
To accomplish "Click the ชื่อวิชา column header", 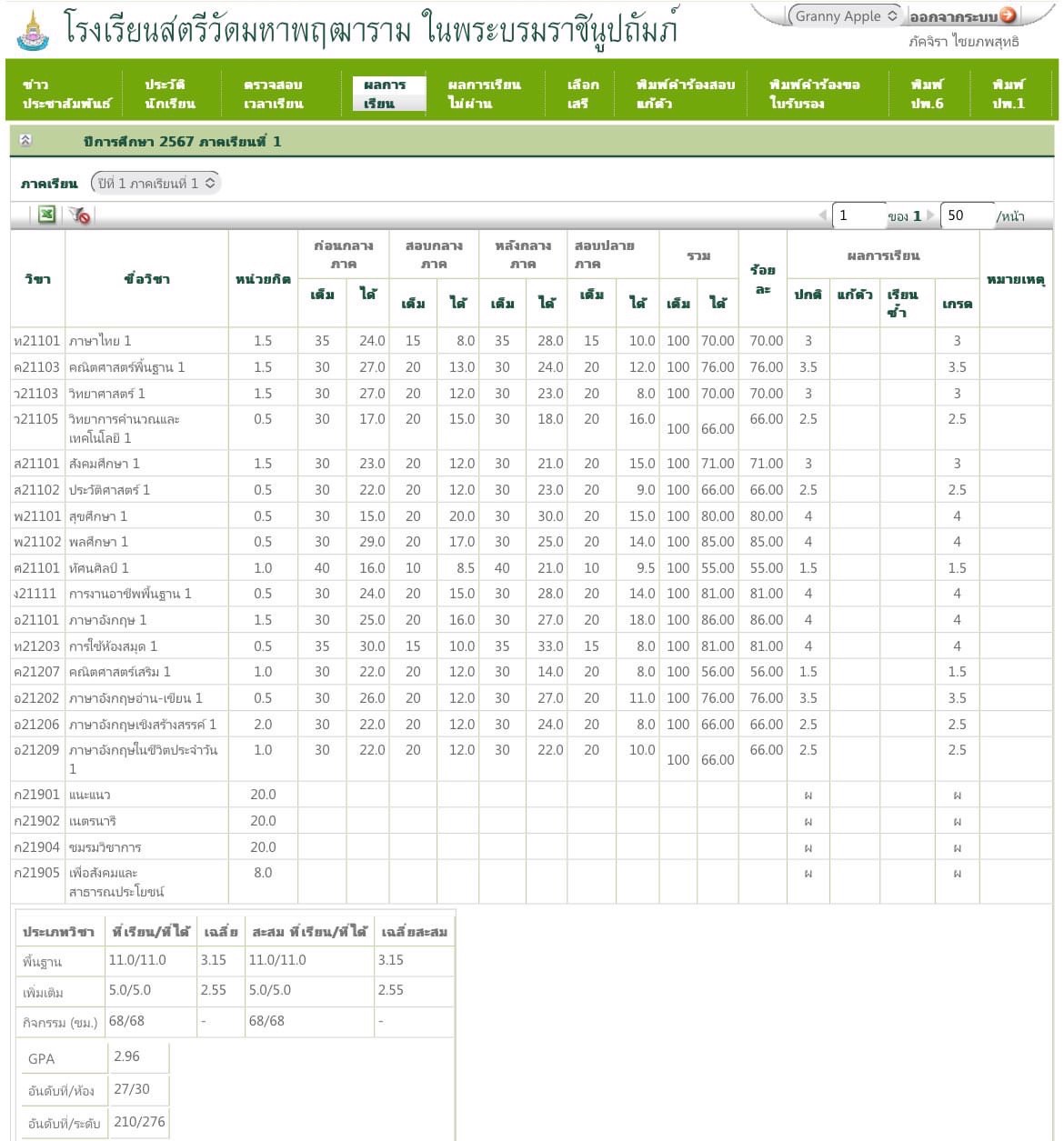I will point(146,278).
